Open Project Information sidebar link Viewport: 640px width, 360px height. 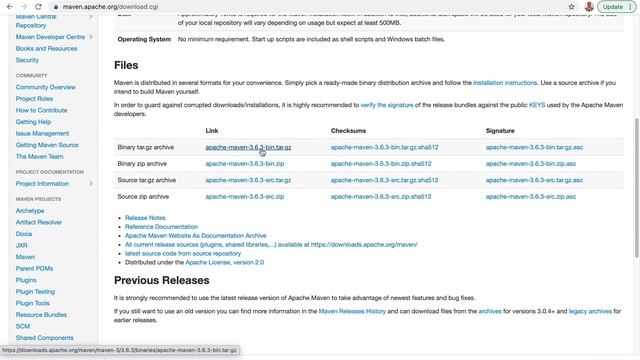coord(42,184)
